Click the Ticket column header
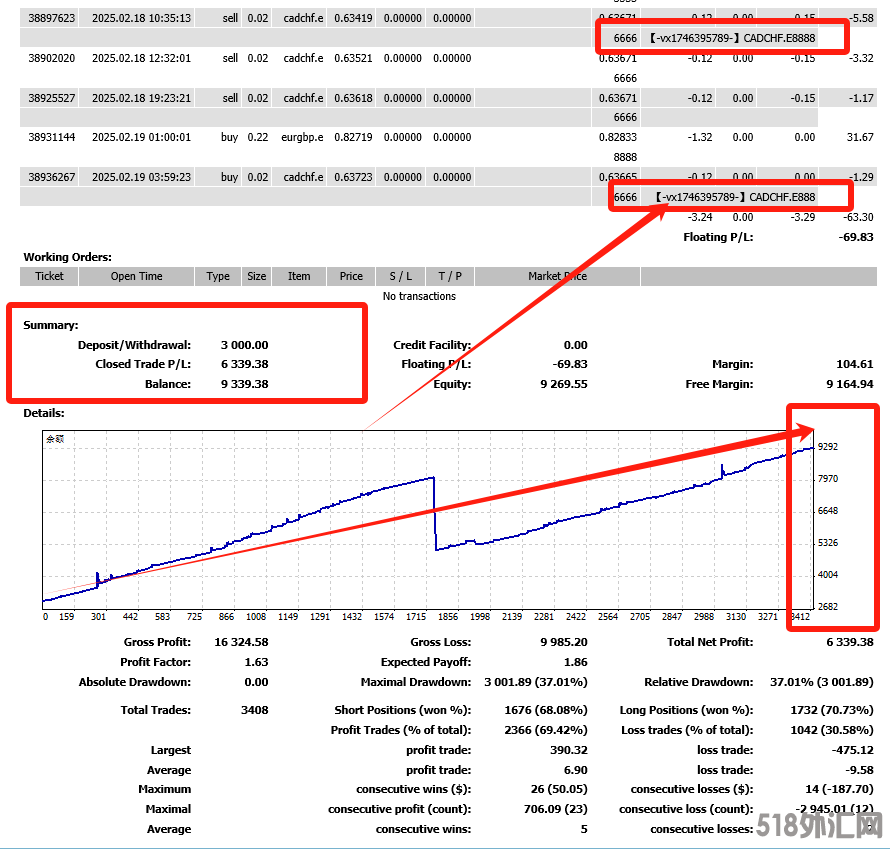 click(49, 276)
